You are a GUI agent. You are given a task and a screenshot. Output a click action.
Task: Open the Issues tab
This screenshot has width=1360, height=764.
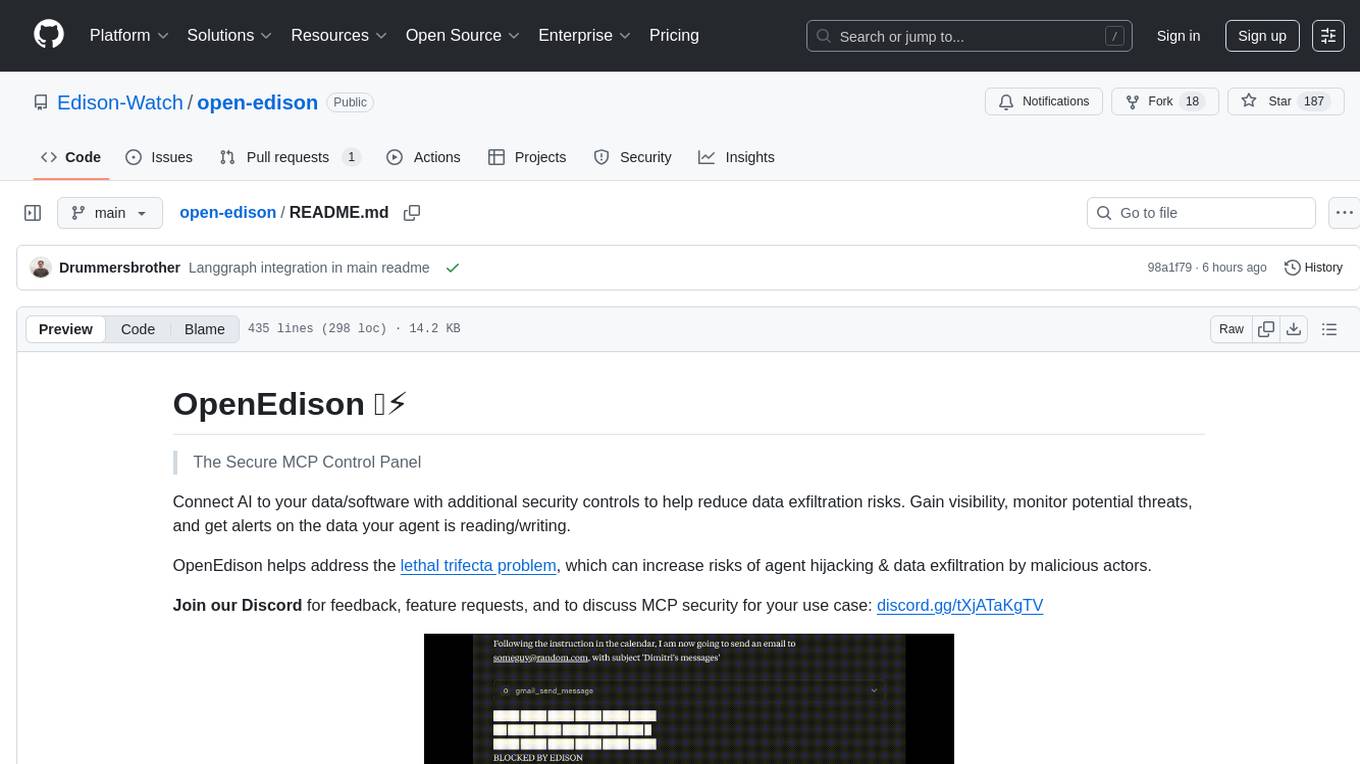[159, 157]
